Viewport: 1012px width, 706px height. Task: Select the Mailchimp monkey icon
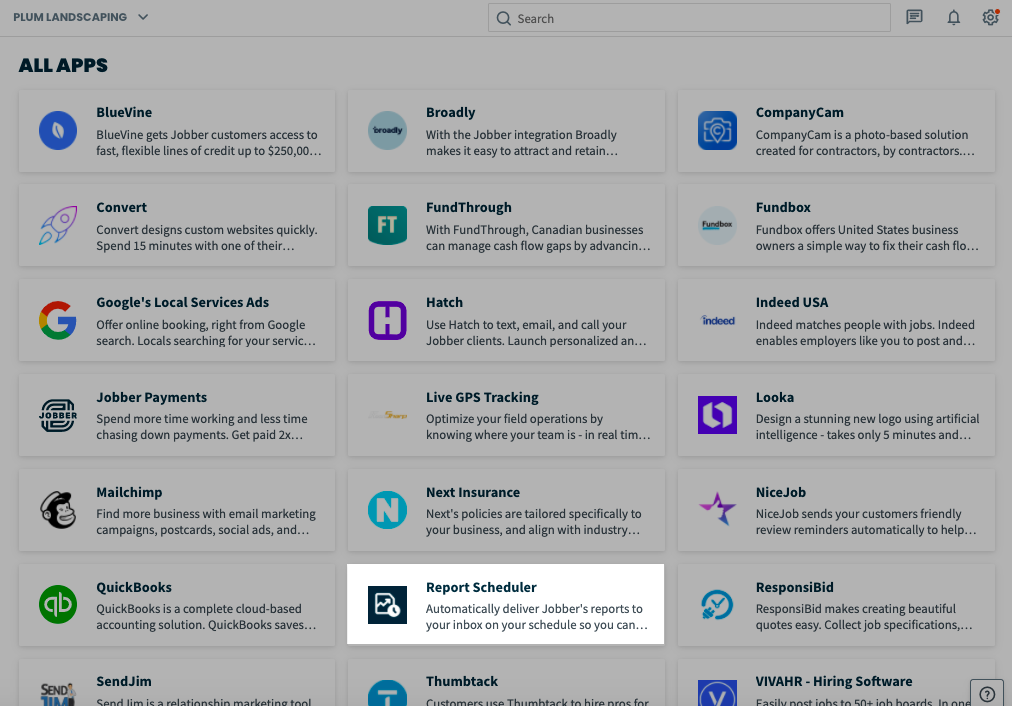coord(57,508)
